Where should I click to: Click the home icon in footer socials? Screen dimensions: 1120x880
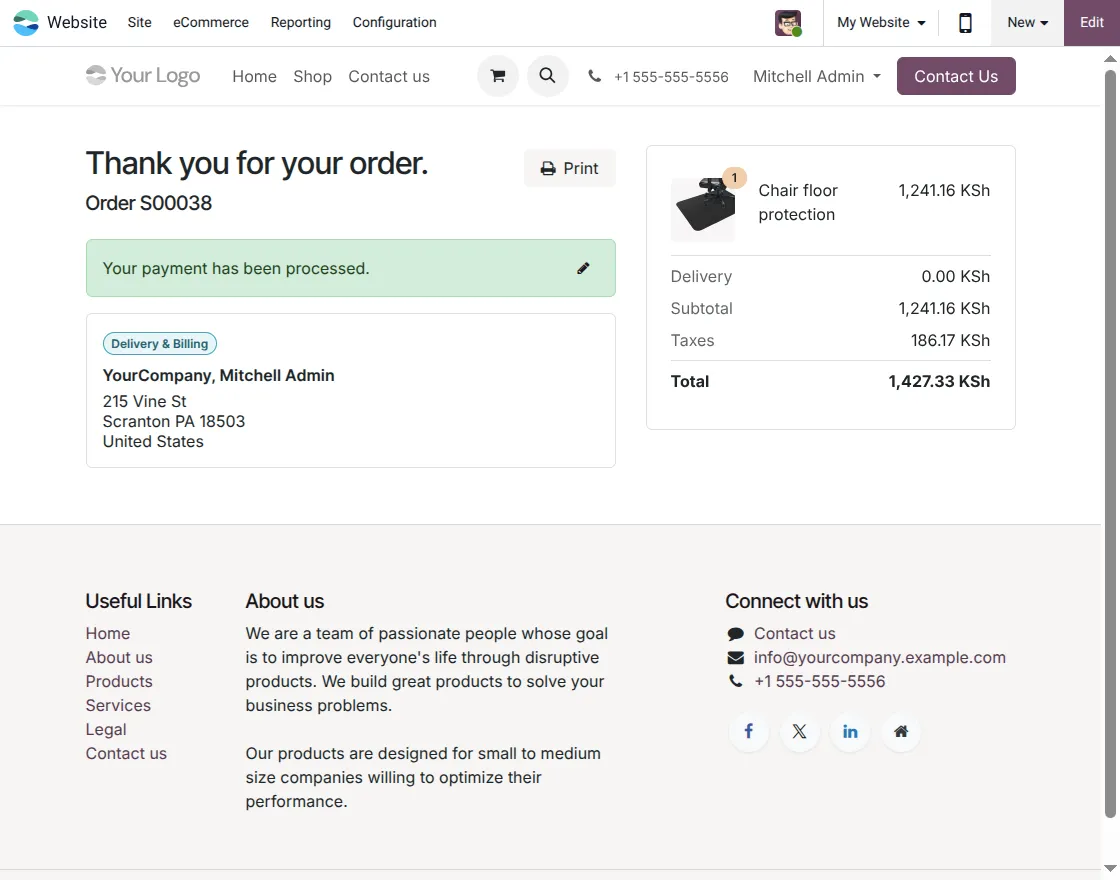[901, 731]
